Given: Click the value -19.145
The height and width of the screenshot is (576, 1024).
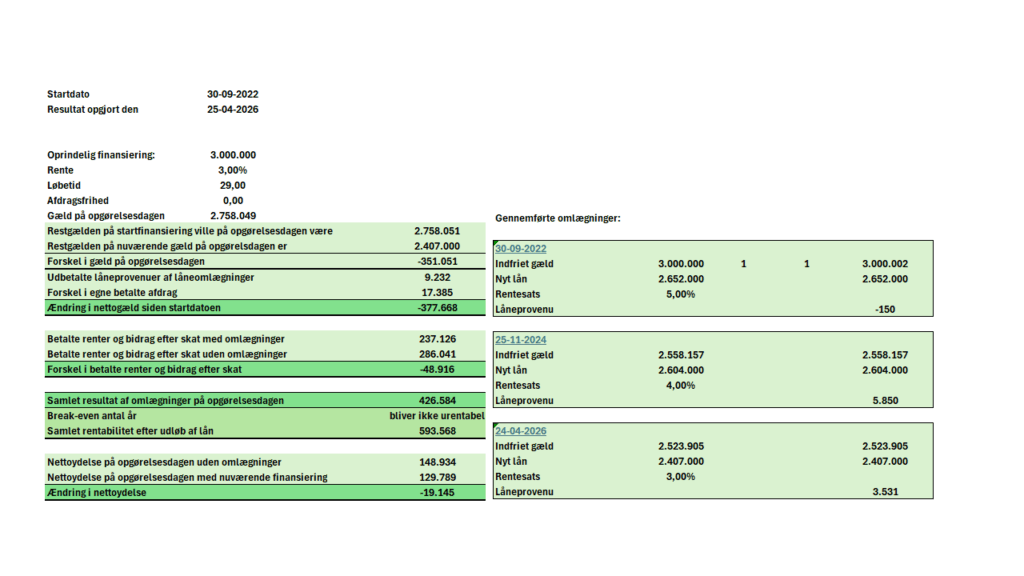Looking at the screenshot, I should pyautogui.click(x=437, y=492).
